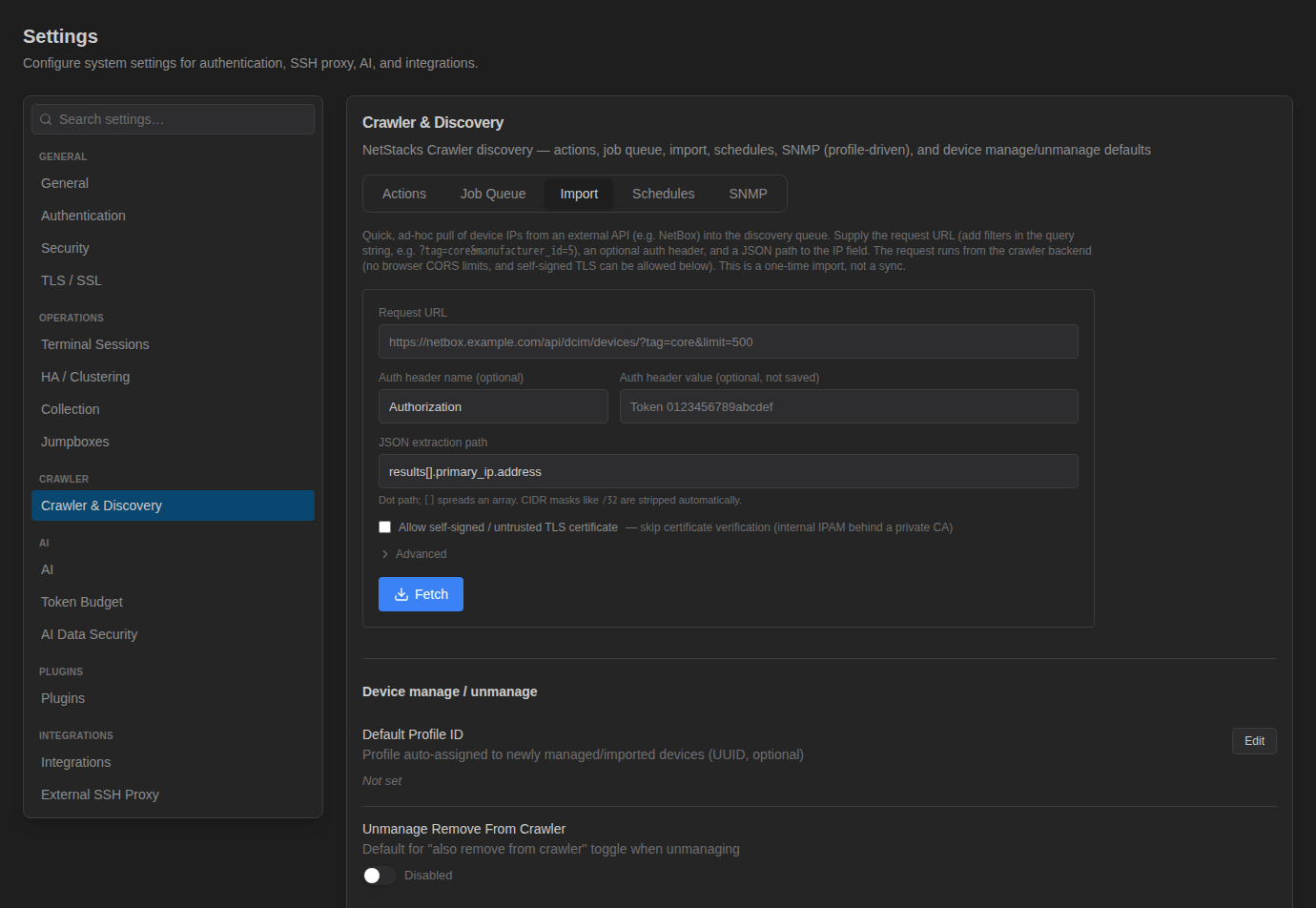The width and height of the screenshot is (1316, 908).
Task: Open Jumpboxes settings
Action: pos(173,442)
